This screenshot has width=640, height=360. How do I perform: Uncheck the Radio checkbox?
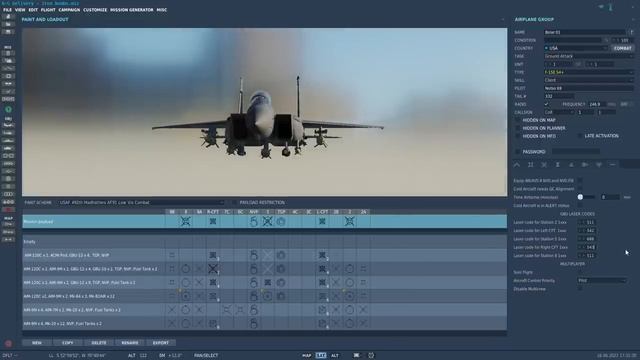(546, 104)
